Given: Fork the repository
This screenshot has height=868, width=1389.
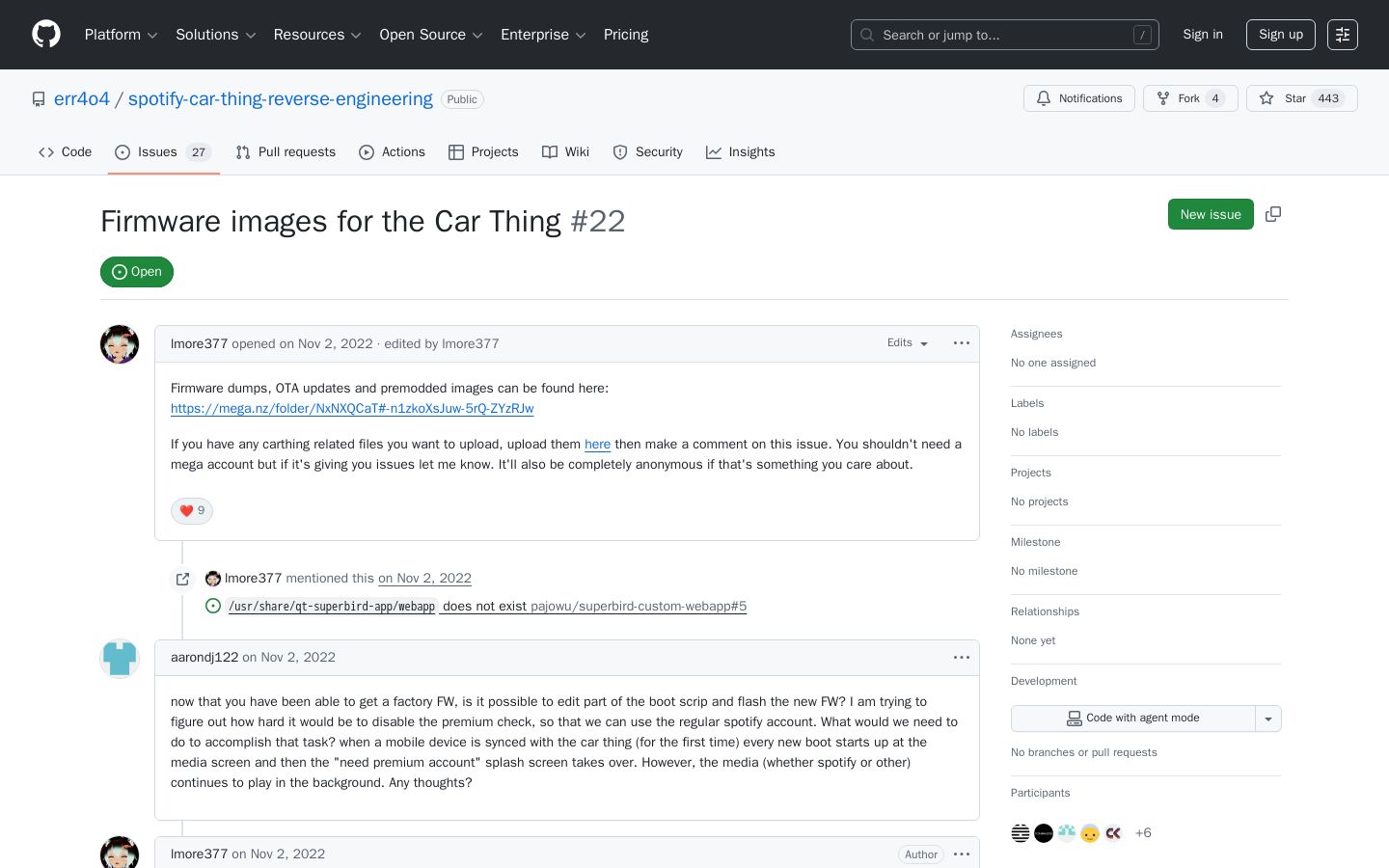Looking at the screenshot, I should [x=1190, y=98].
